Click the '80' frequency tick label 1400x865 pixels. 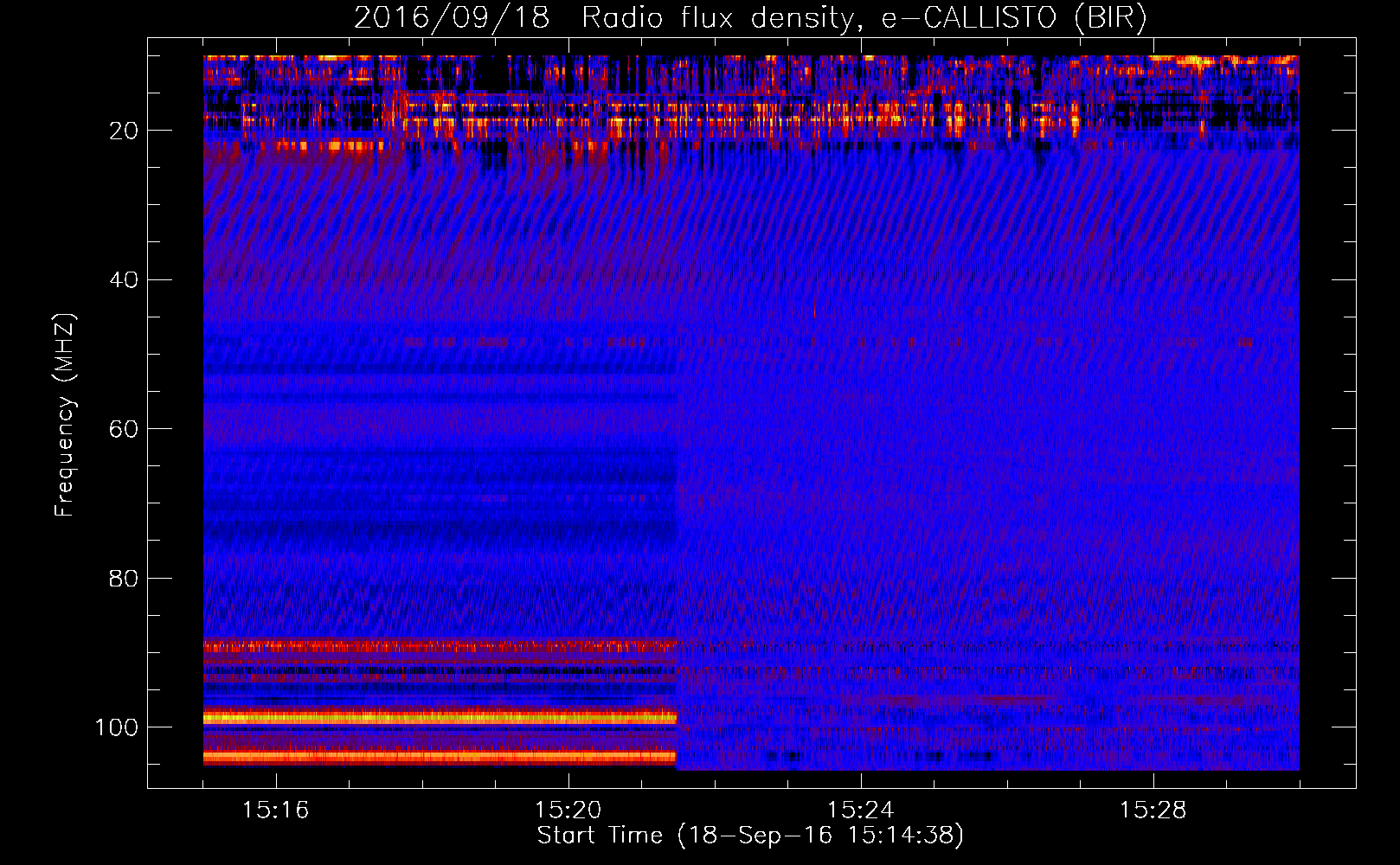click(123, 578)
